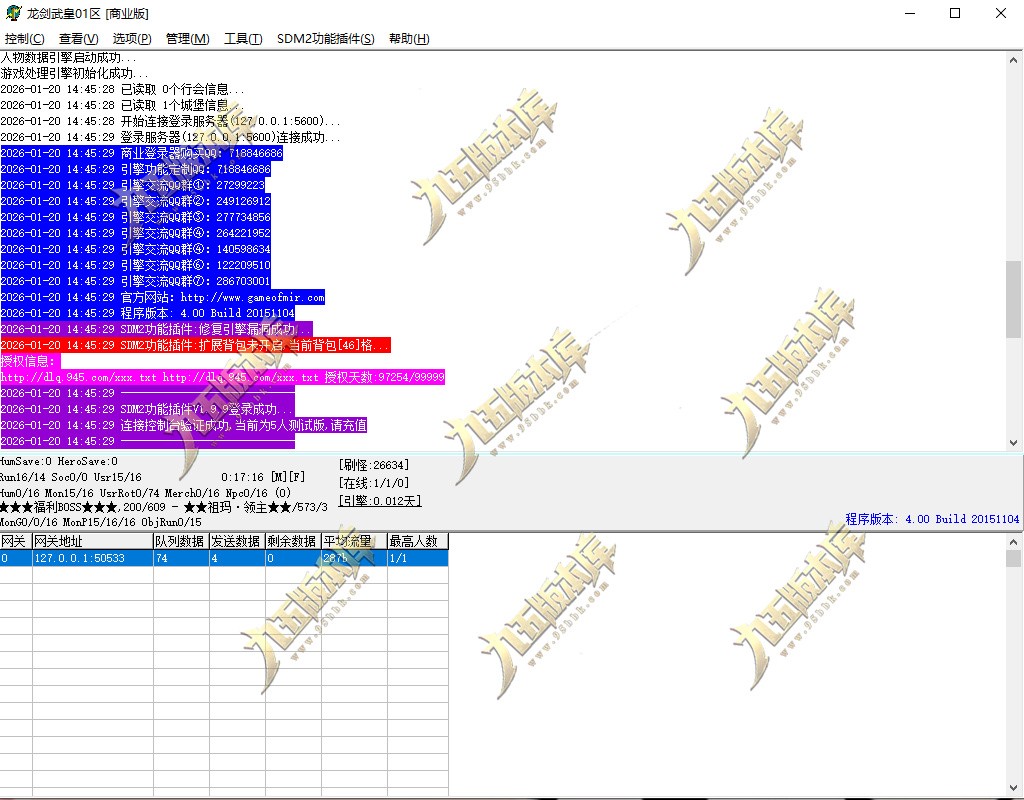
Task: Select the 发送数据 column header
Action: 237,541
